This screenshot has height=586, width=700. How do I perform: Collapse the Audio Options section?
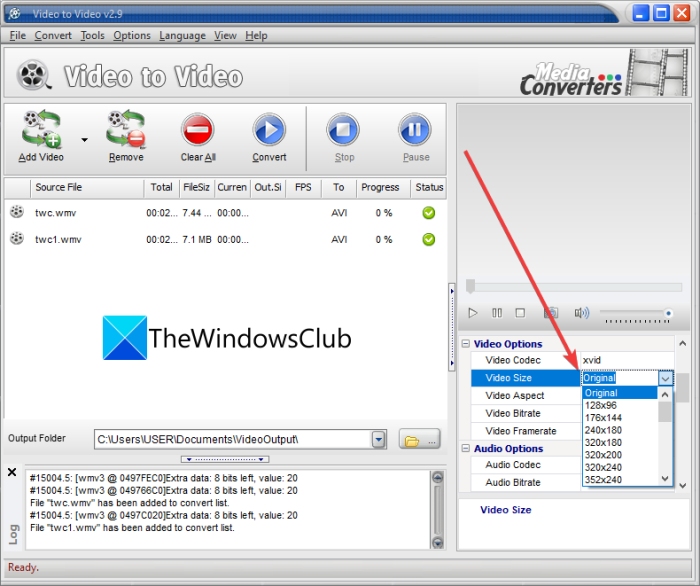click(466, 448)
